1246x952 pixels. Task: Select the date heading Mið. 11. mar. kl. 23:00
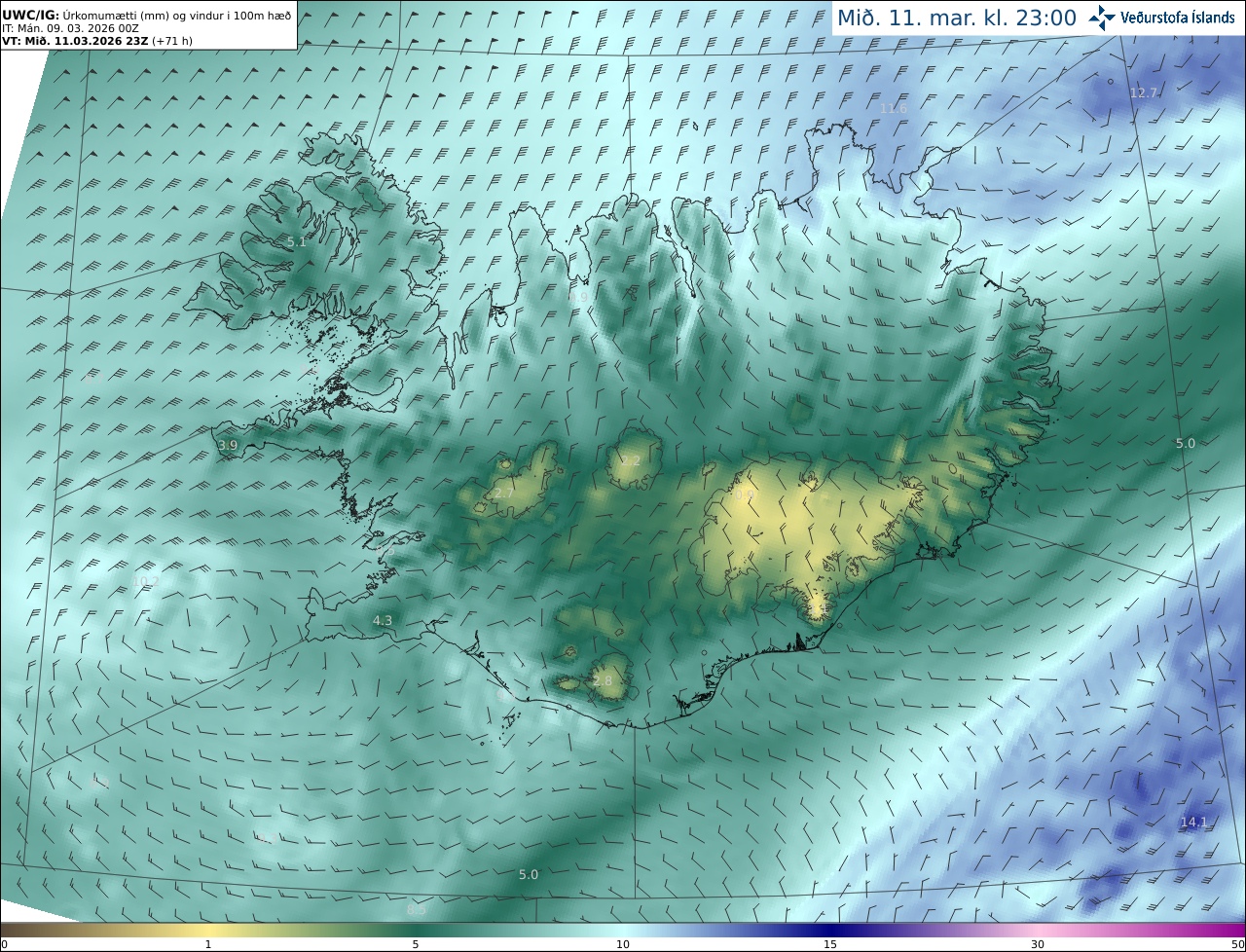957,18
